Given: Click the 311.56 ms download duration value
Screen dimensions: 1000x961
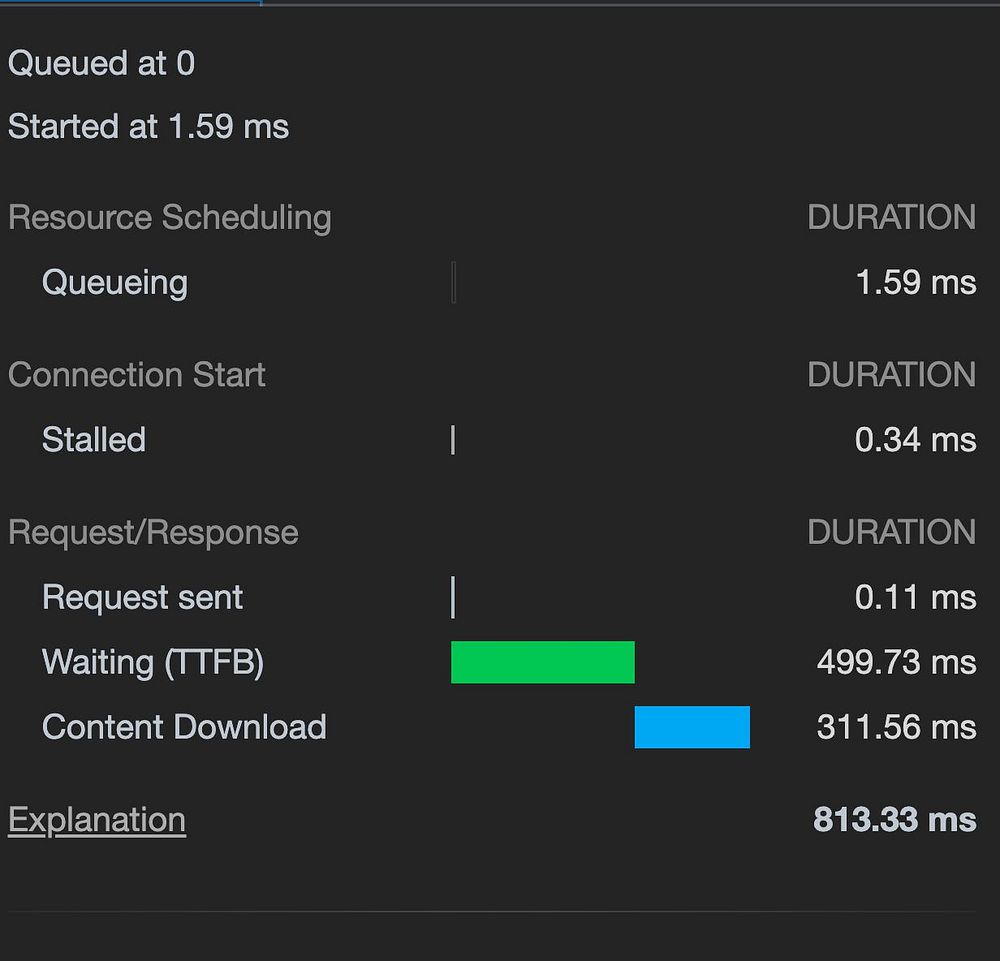Looking at the screenshot, I should click(896, 727).
